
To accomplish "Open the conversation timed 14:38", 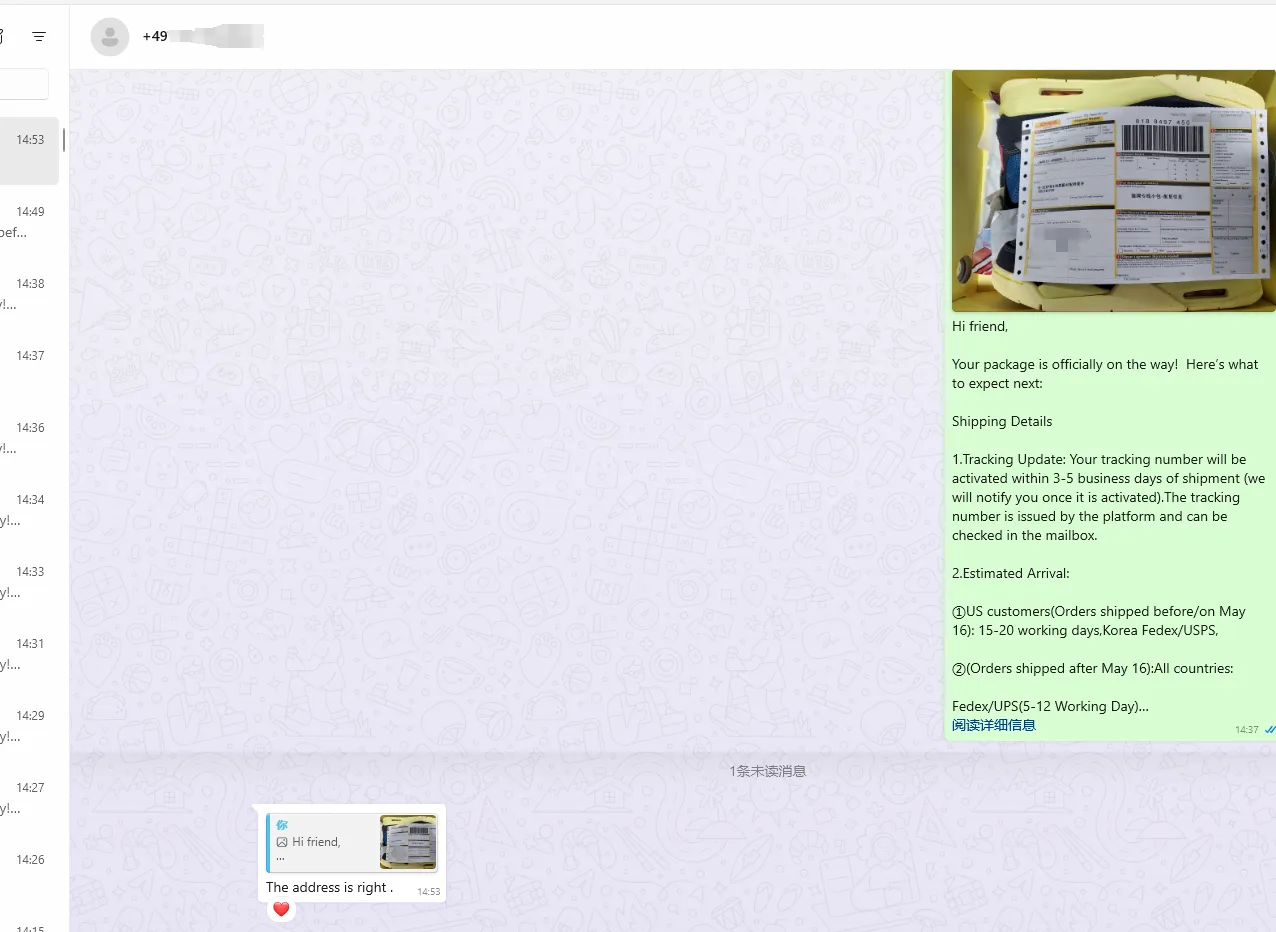I will point(29,294).
